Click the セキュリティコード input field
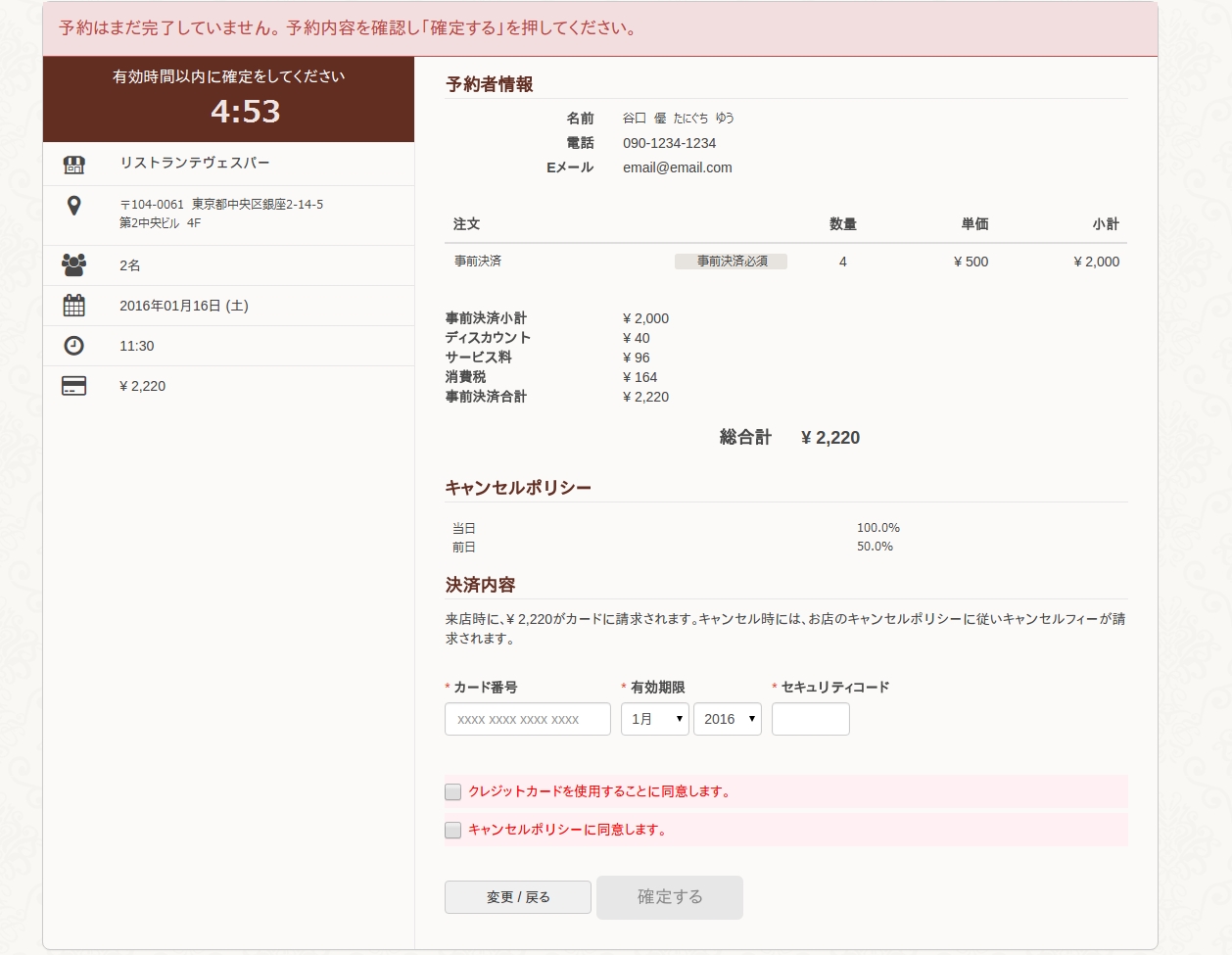 click(810, 718)
